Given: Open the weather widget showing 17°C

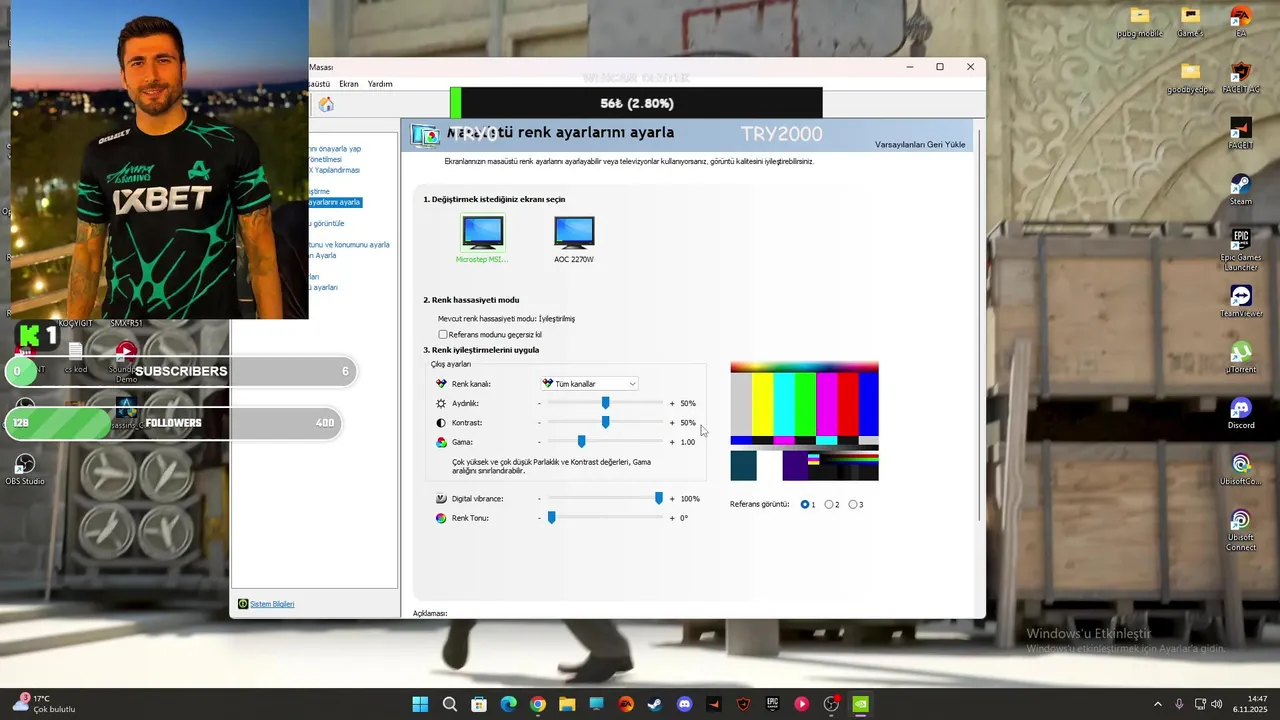Looking at the screenshot, I should click(x=45, y=704).
